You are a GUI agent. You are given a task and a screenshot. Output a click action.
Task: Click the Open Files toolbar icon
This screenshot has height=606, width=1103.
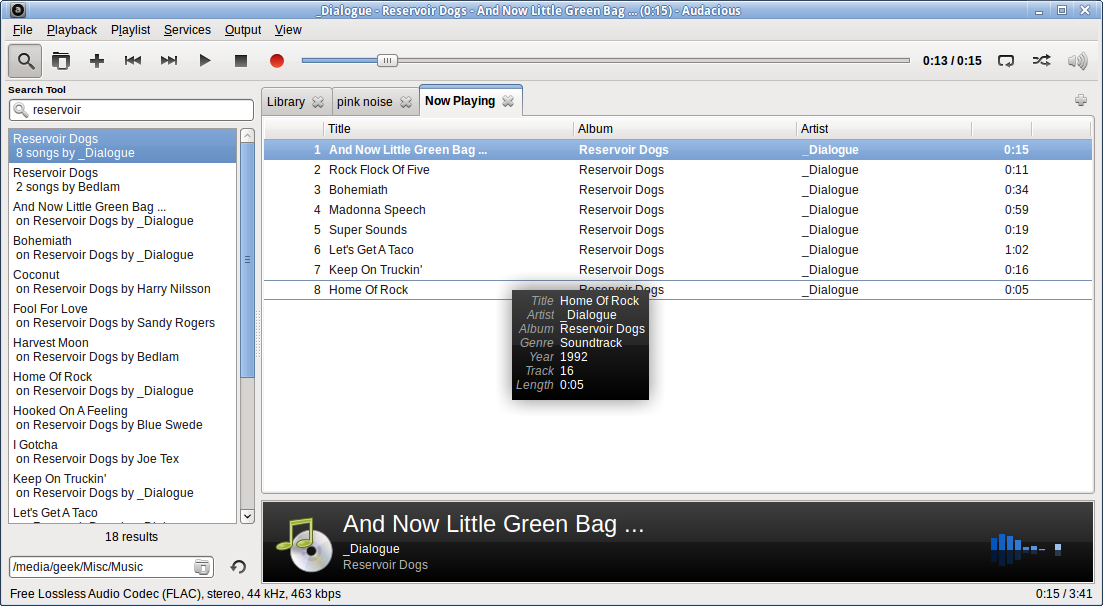(x=61, y=61)
